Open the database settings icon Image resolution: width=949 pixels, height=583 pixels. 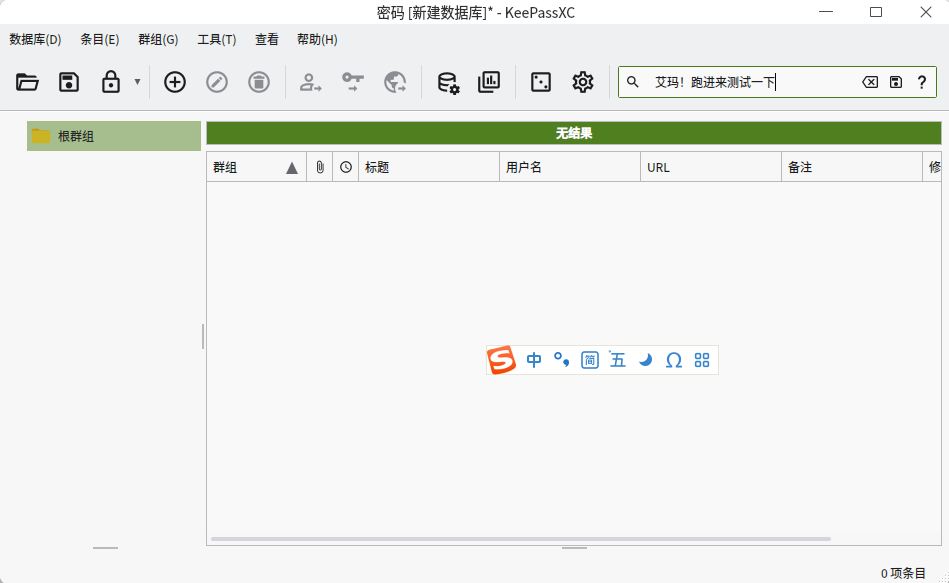pos(448,82)
